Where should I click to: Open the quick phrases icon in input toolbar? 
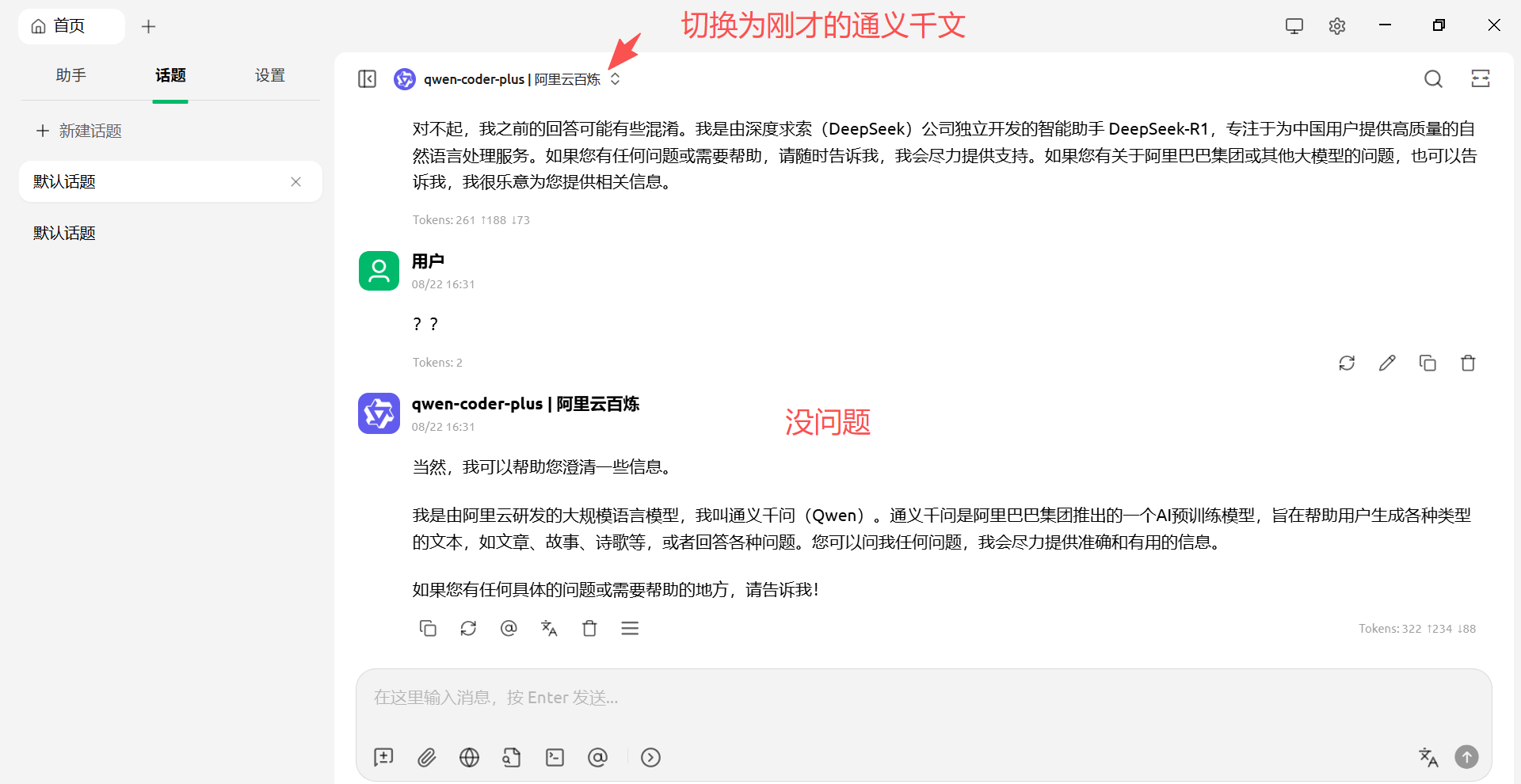555,757
